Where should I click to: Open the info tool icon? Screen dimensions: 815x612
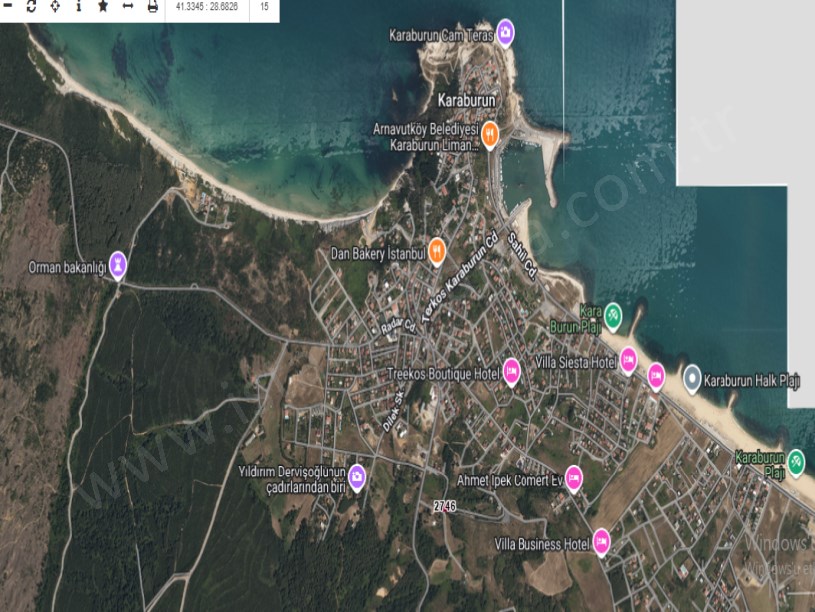[79, 8]
